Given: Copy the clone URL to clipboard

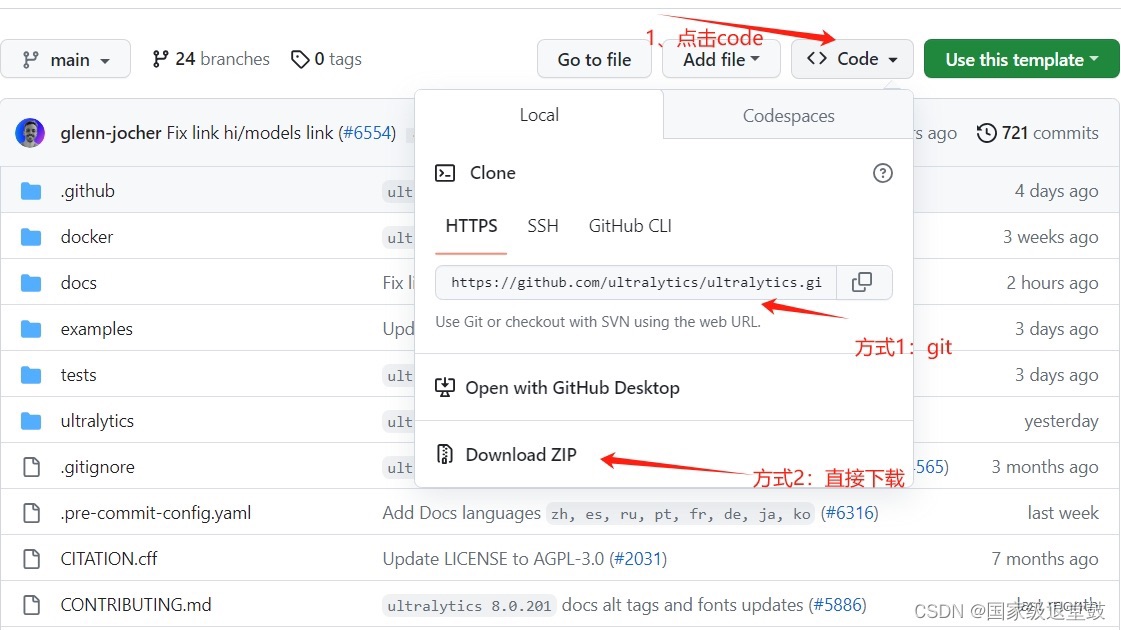Looking at the screenshot, I should [864, 282].
